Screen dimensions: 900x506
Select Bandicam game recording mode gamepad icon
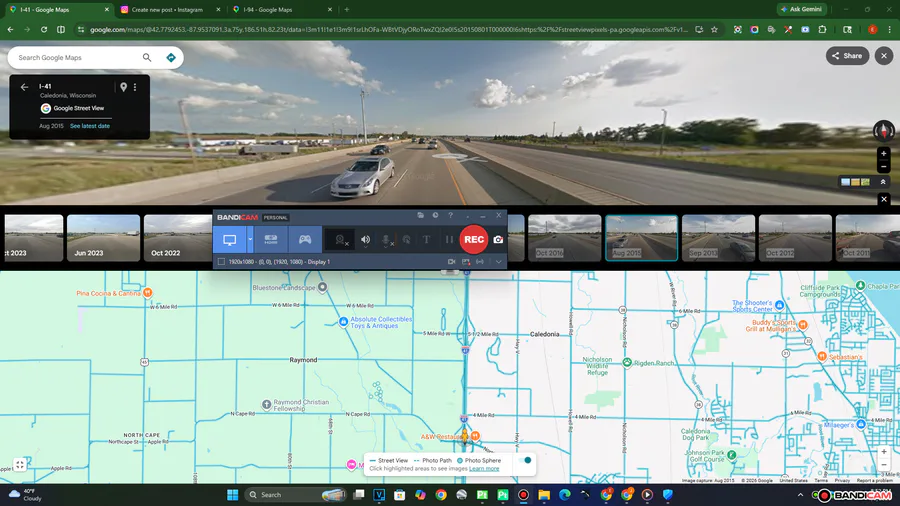[x=305, y=240]
